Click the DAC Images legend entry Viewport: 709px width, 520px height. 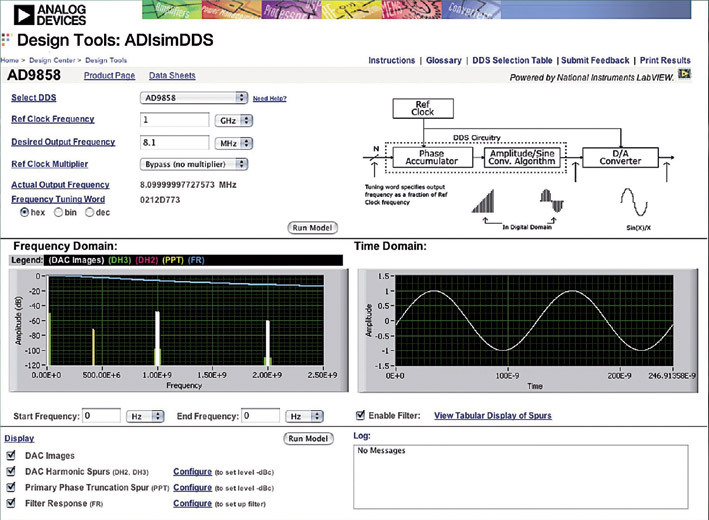76,260
